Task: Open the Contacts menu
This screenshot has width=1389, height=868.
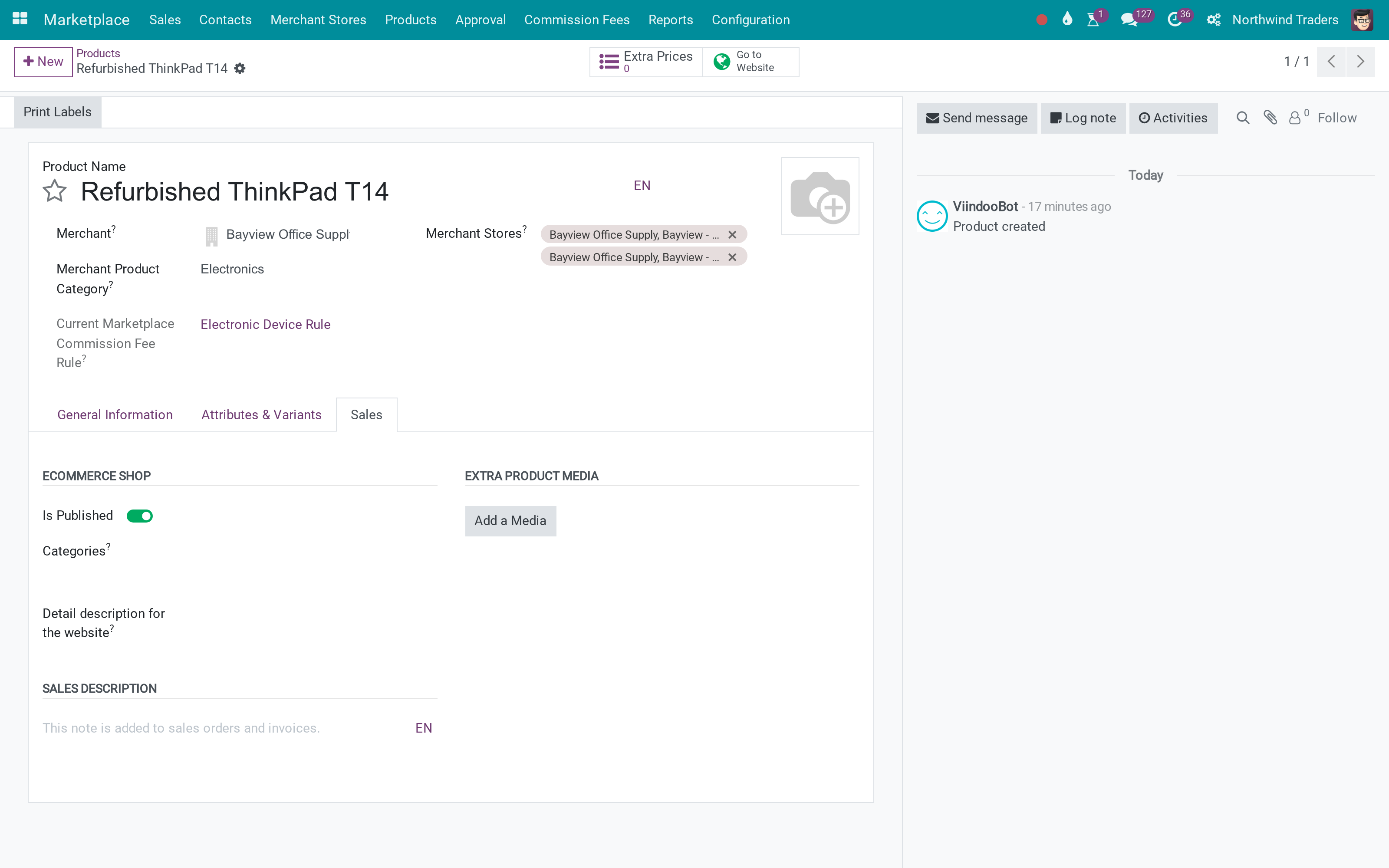Action: 225,20
